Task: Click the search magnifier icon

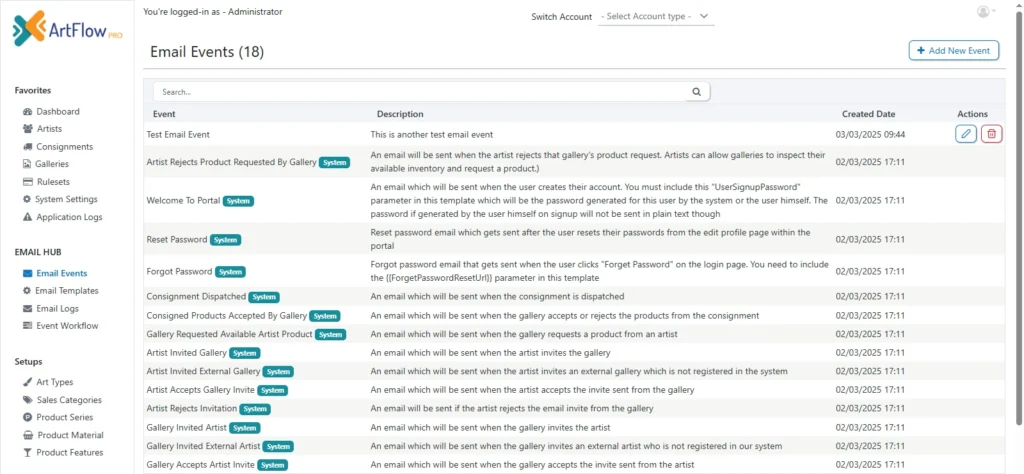Action: point(696,91)
